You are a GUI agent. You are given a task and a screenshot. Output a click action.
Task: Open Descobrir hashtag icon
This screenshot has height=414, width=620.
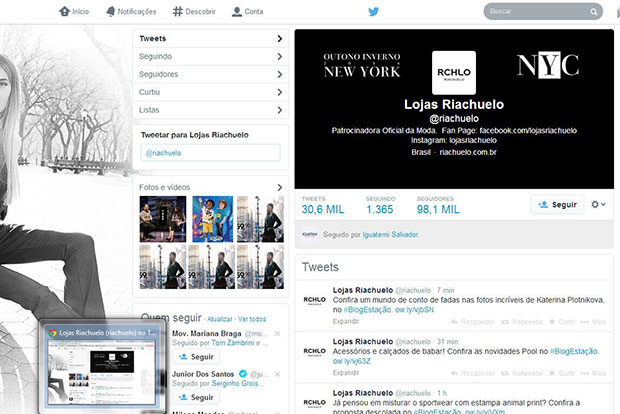tap(178, 11)
